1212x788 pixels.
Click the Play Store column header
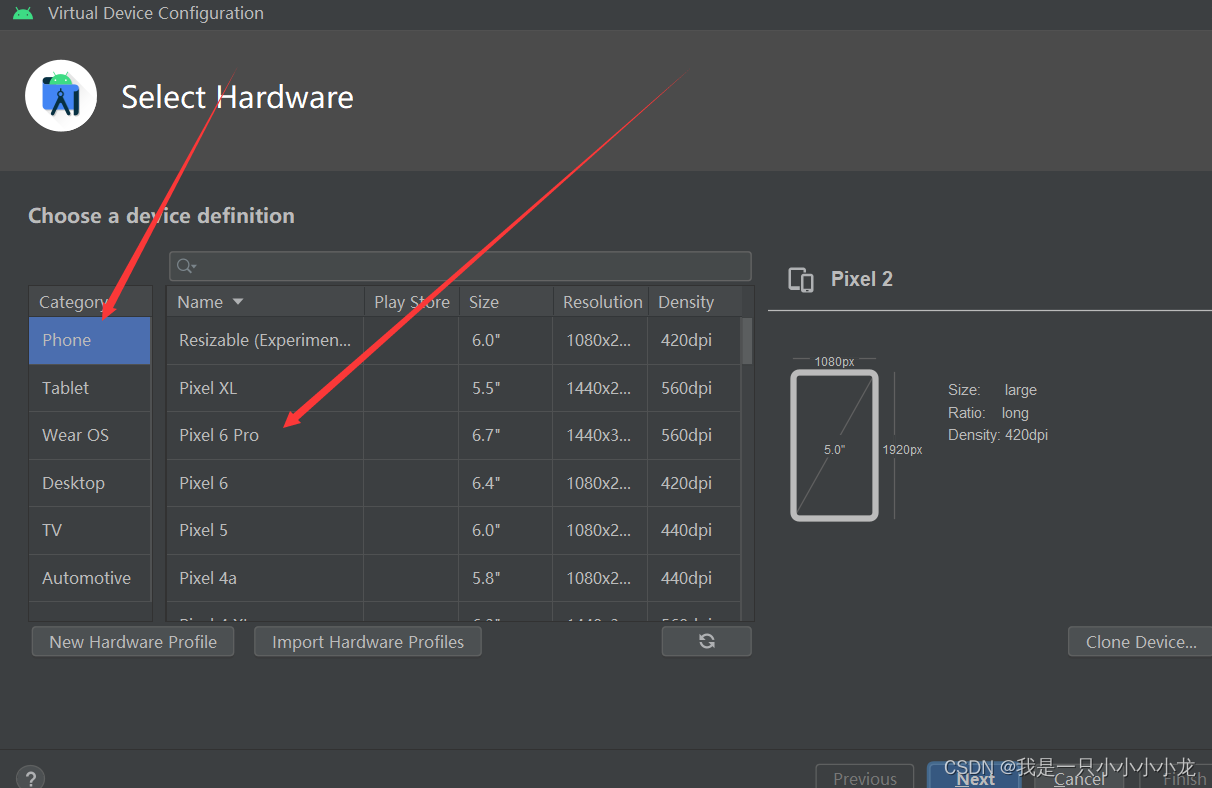pyautogui.click(x=412, y=302)
